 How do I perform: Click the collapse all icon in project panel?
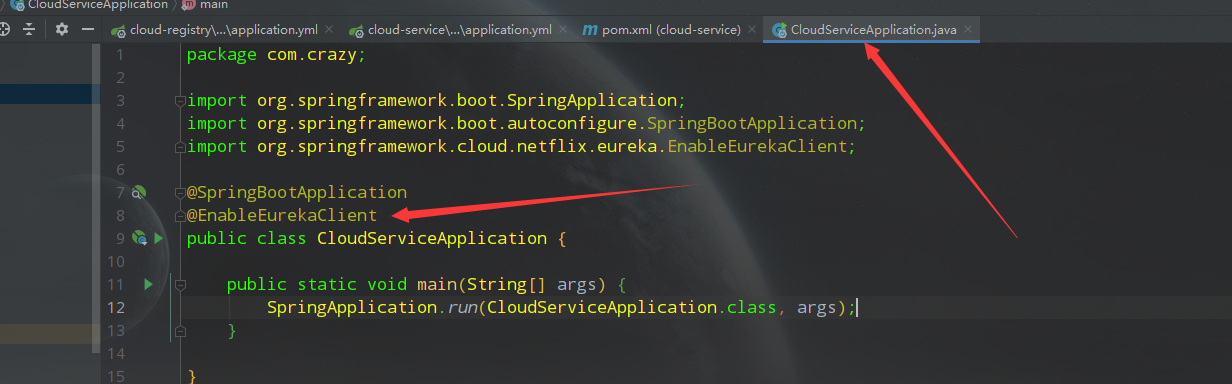(29, 29)
